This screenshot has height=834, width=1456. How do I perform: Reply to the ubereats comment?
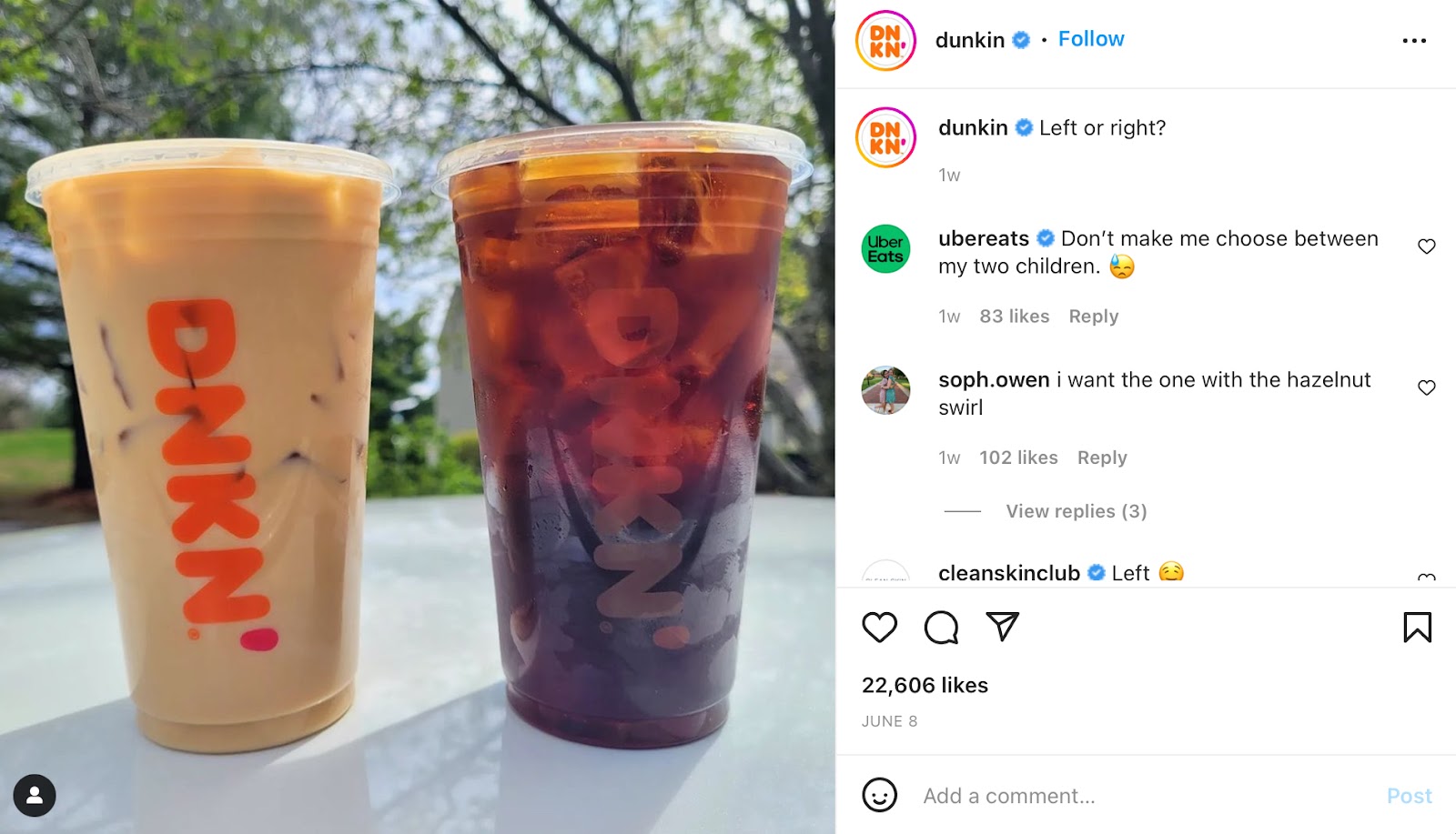(x=1093, y=317)
